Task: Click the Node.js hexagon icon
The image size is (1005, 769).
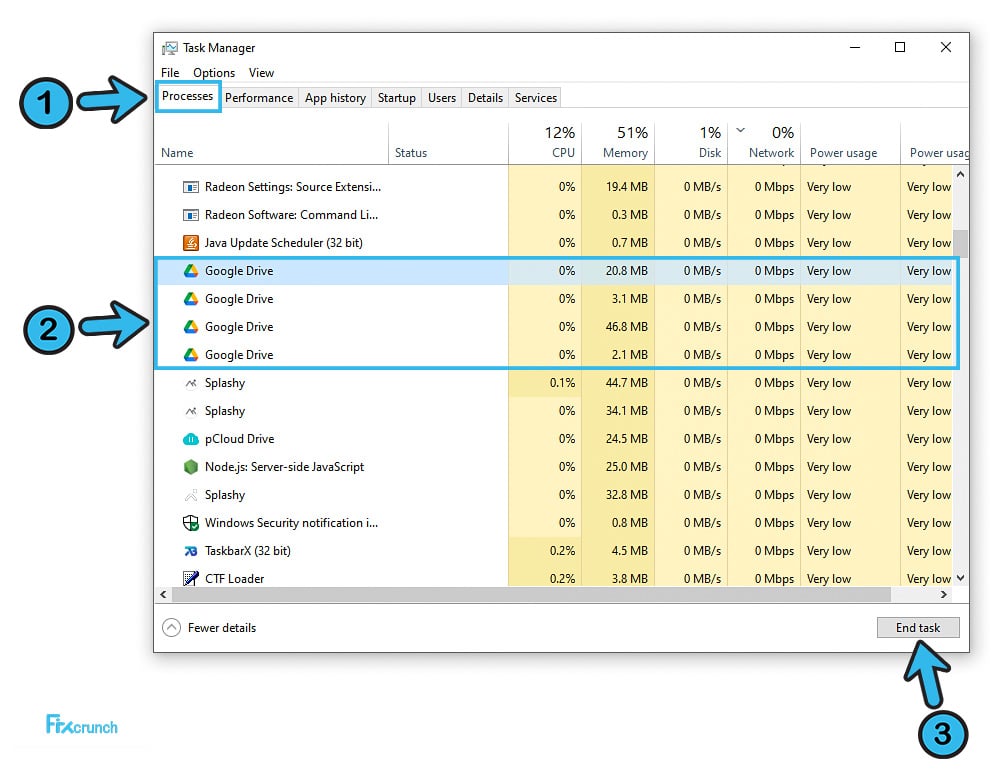Action: (x=190, y=467)
